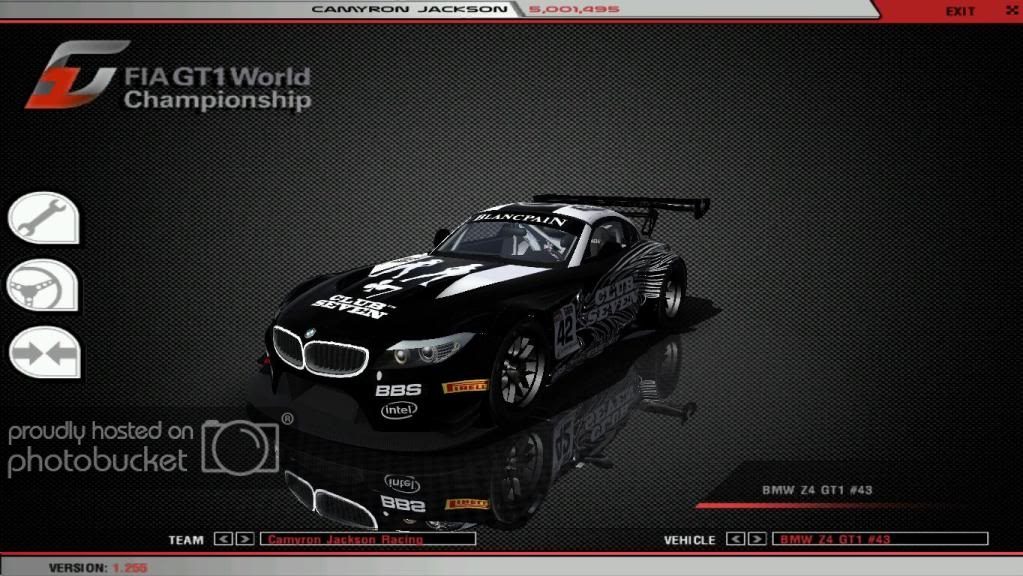Click the Camyron Jackson player name
Screen dimensions: 1023x576
click(x=409, y=9)
